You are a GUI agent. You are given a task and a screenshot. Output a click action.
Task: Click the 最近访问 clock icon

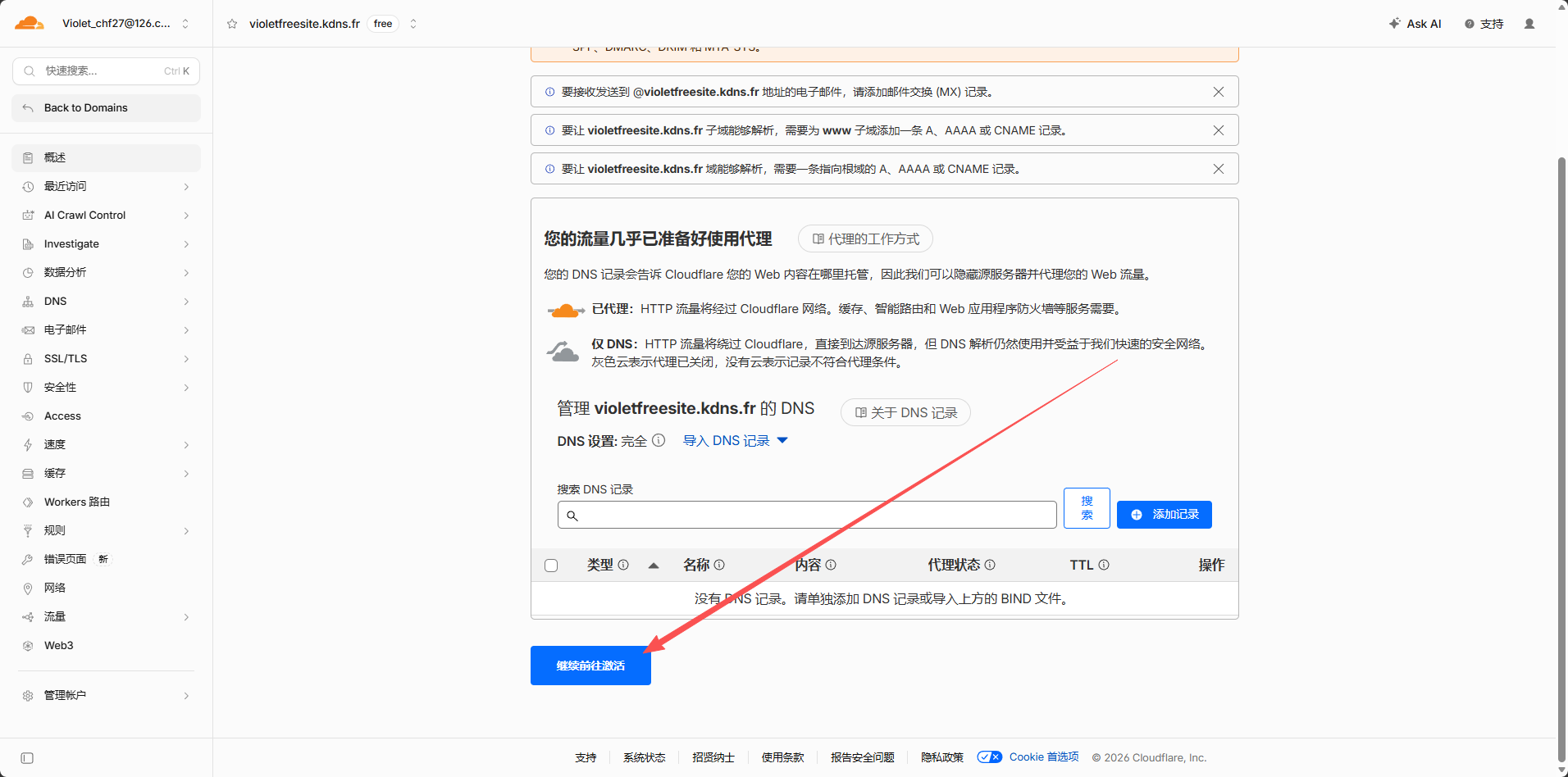28,187
